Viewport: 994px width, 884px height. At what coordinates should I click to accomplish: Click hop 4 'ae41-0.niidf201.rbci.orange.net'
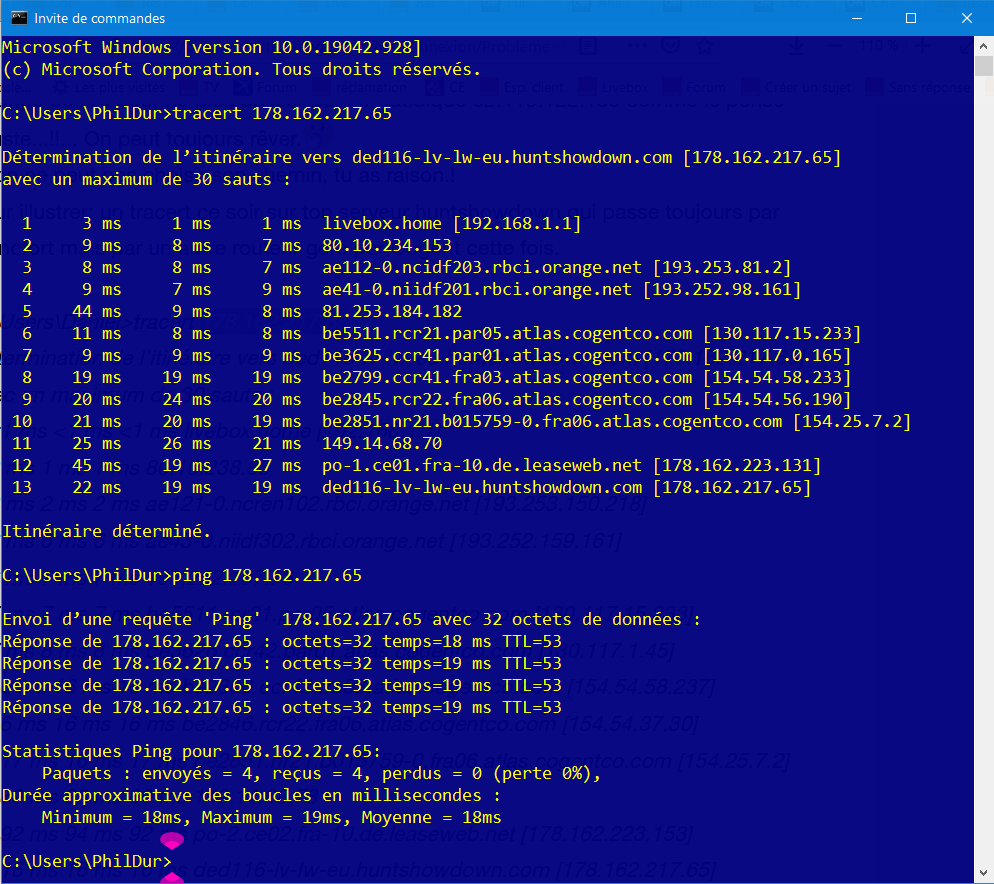point(477,289)
